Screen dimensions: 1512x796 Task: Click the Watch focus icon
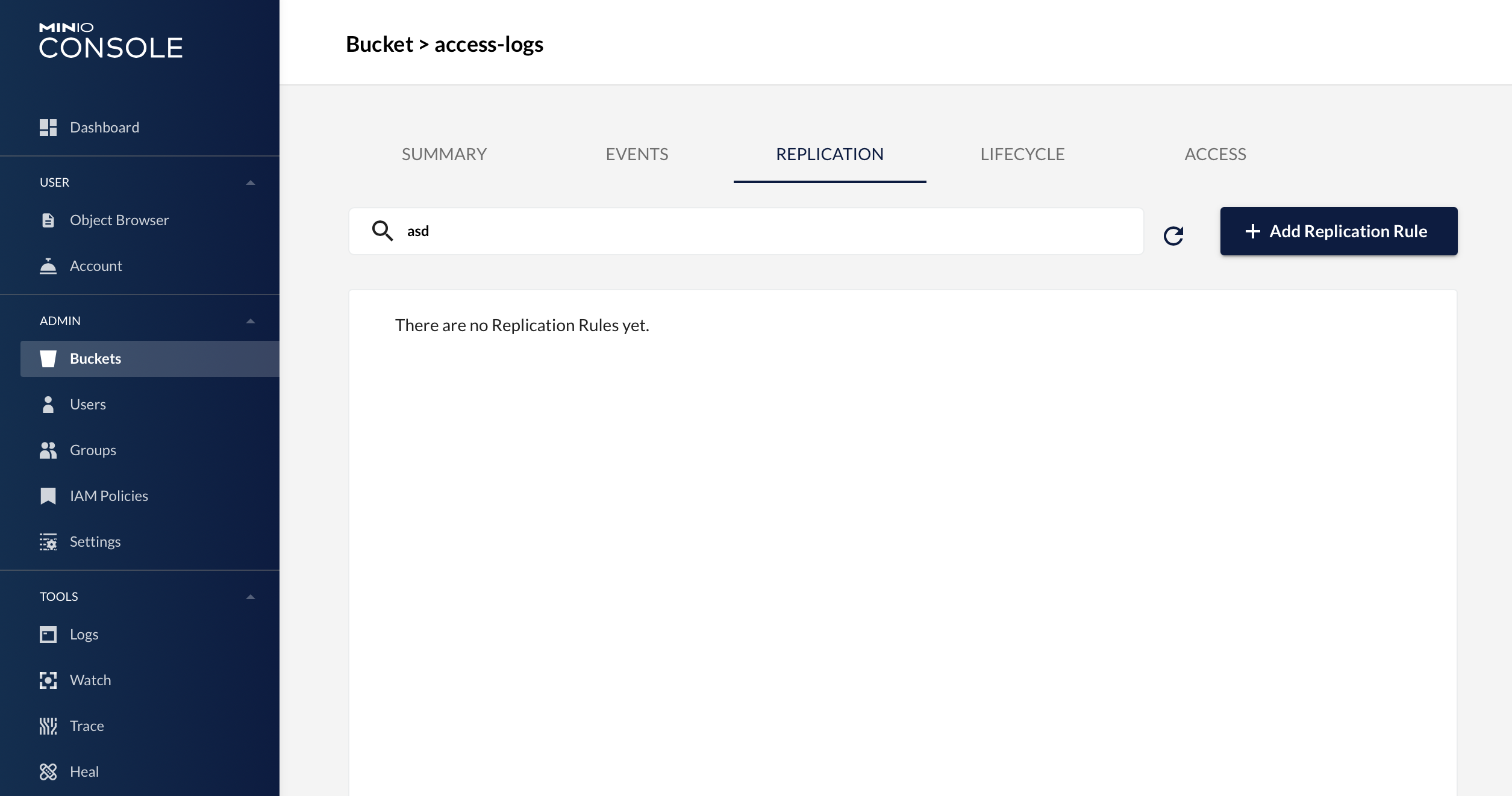click(x=48, y=680)
